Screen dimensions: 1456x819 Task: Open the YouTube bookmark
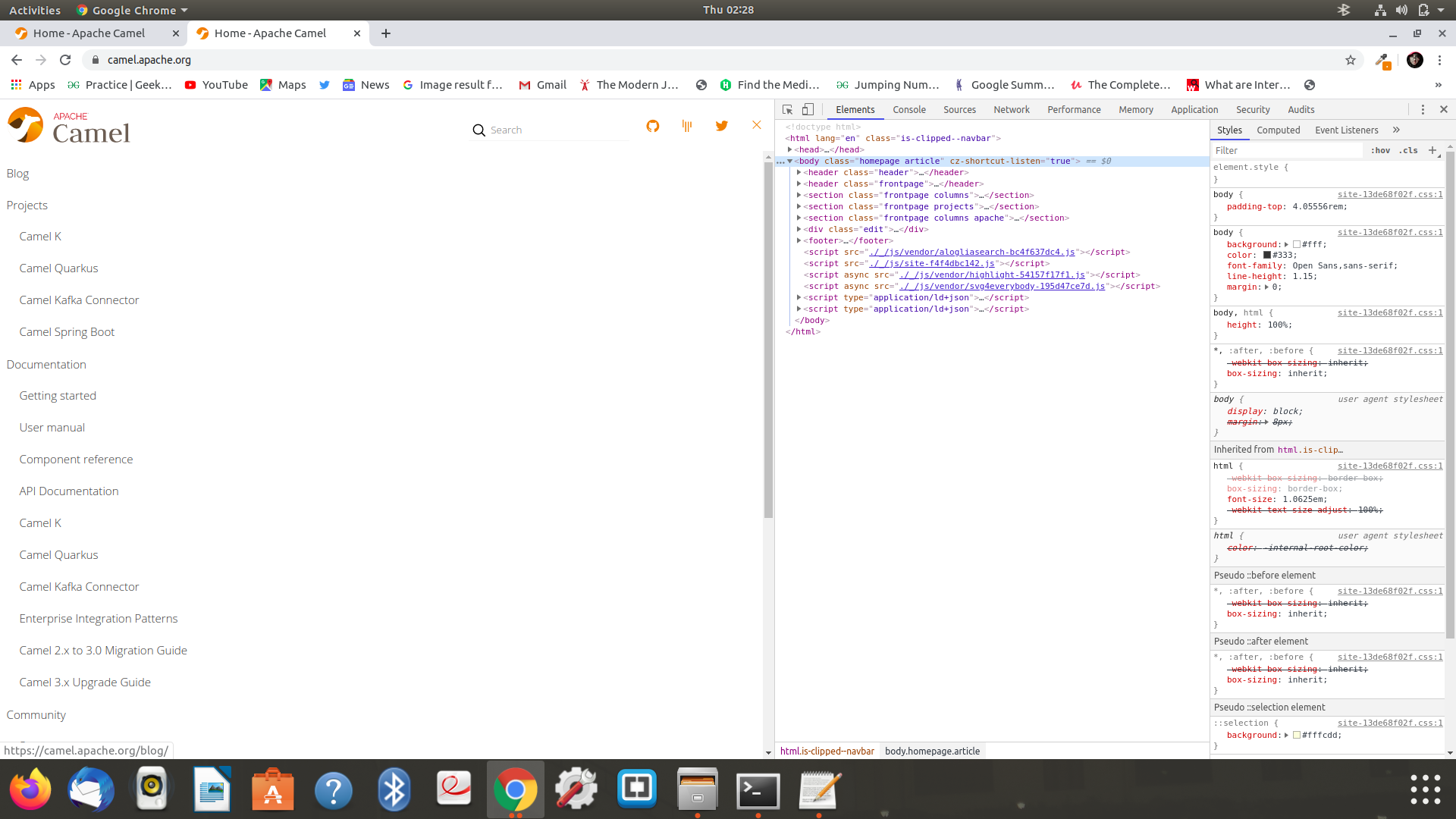[x=216, y=85]
